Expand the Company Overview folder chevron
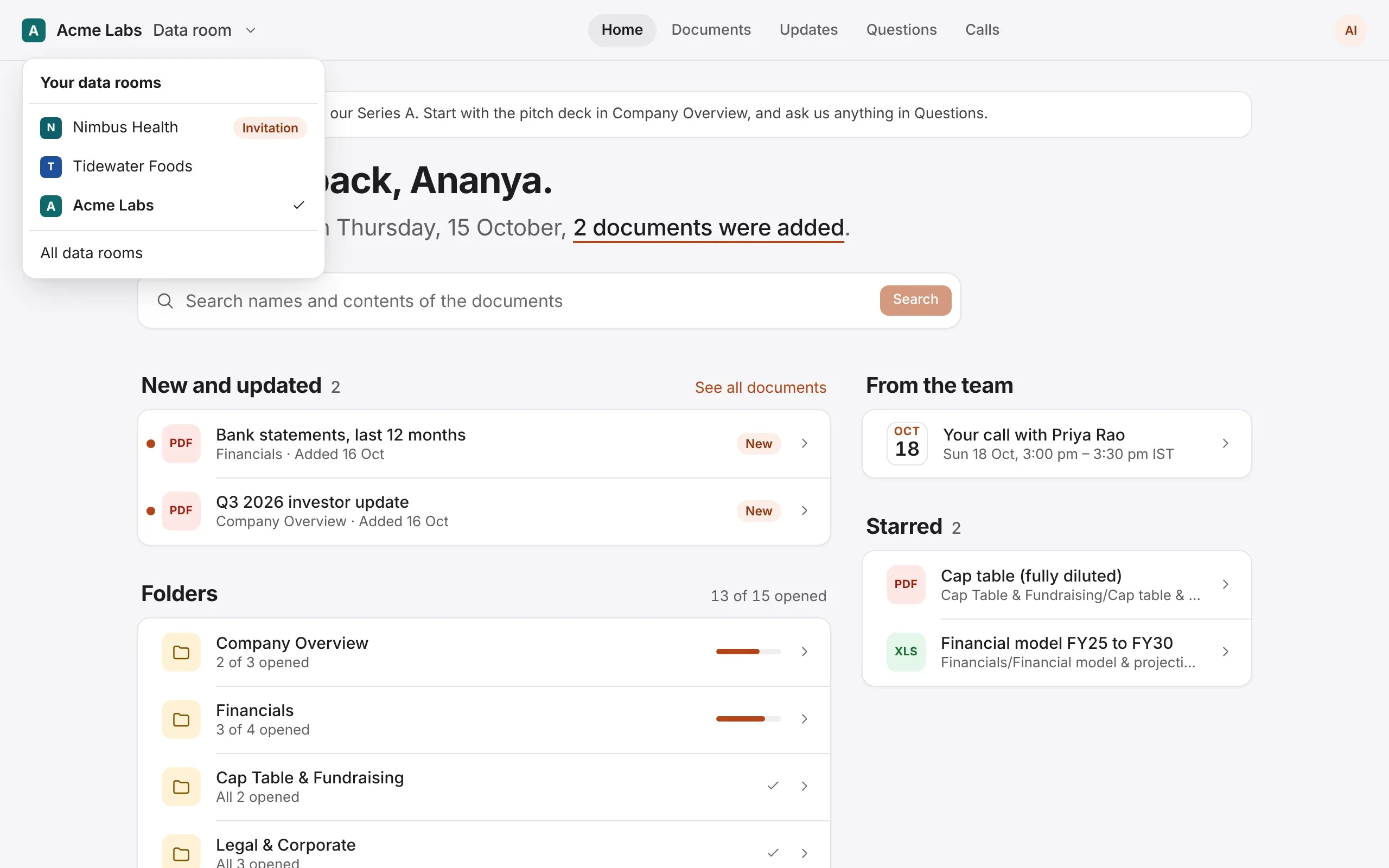1389x868 pixels. pyautogui.click(x=805, y=652)
